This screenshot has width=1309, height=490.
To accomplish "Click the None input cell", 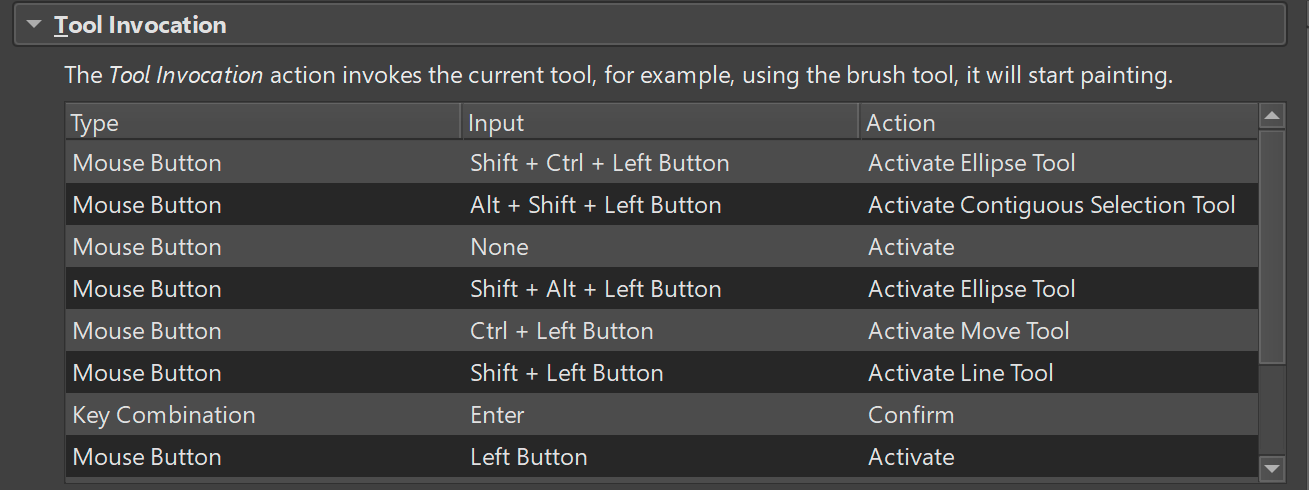I will pyautogui.click(x=499, y=247).
